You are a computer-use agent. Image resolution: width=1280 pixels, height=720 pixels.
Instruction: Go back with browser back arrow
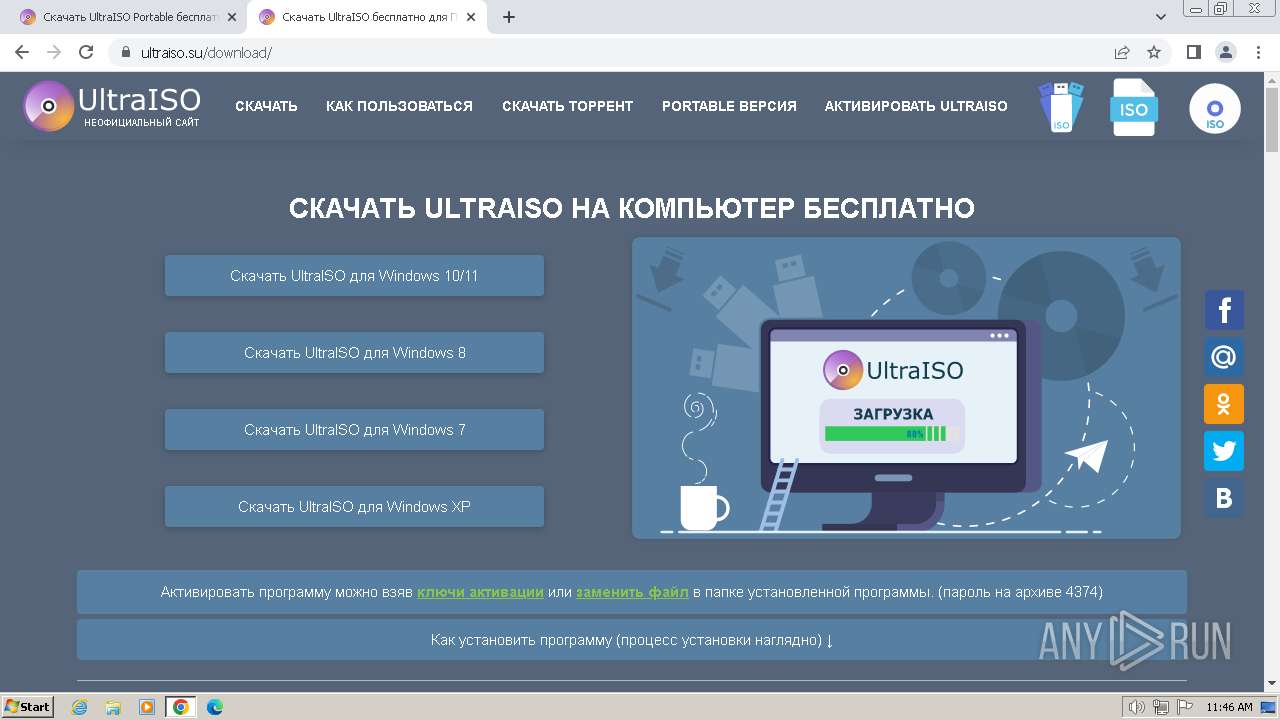point(22,52)
